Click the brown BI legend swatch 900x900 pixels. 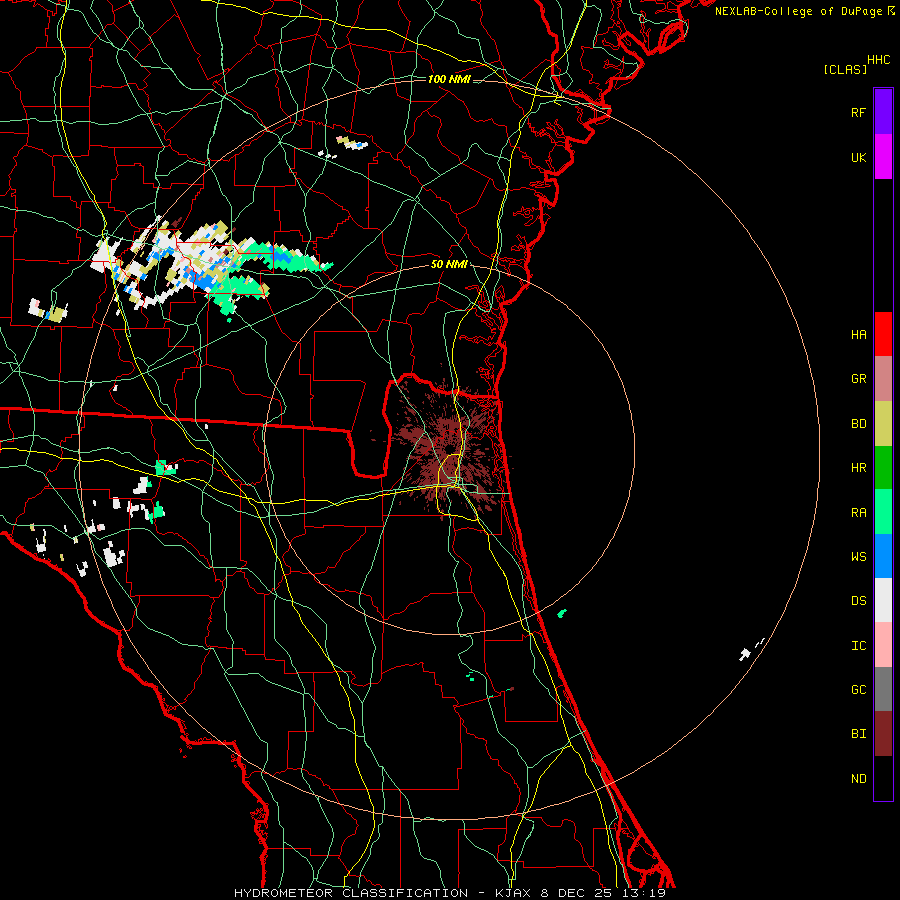(883, 734)
